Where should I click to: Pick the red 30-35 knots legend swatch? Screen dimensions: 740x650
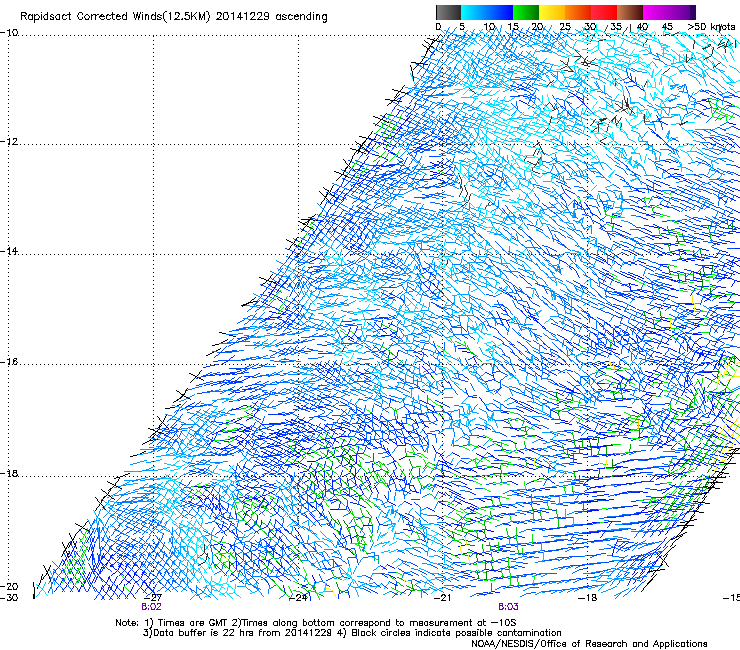(604, 12)
